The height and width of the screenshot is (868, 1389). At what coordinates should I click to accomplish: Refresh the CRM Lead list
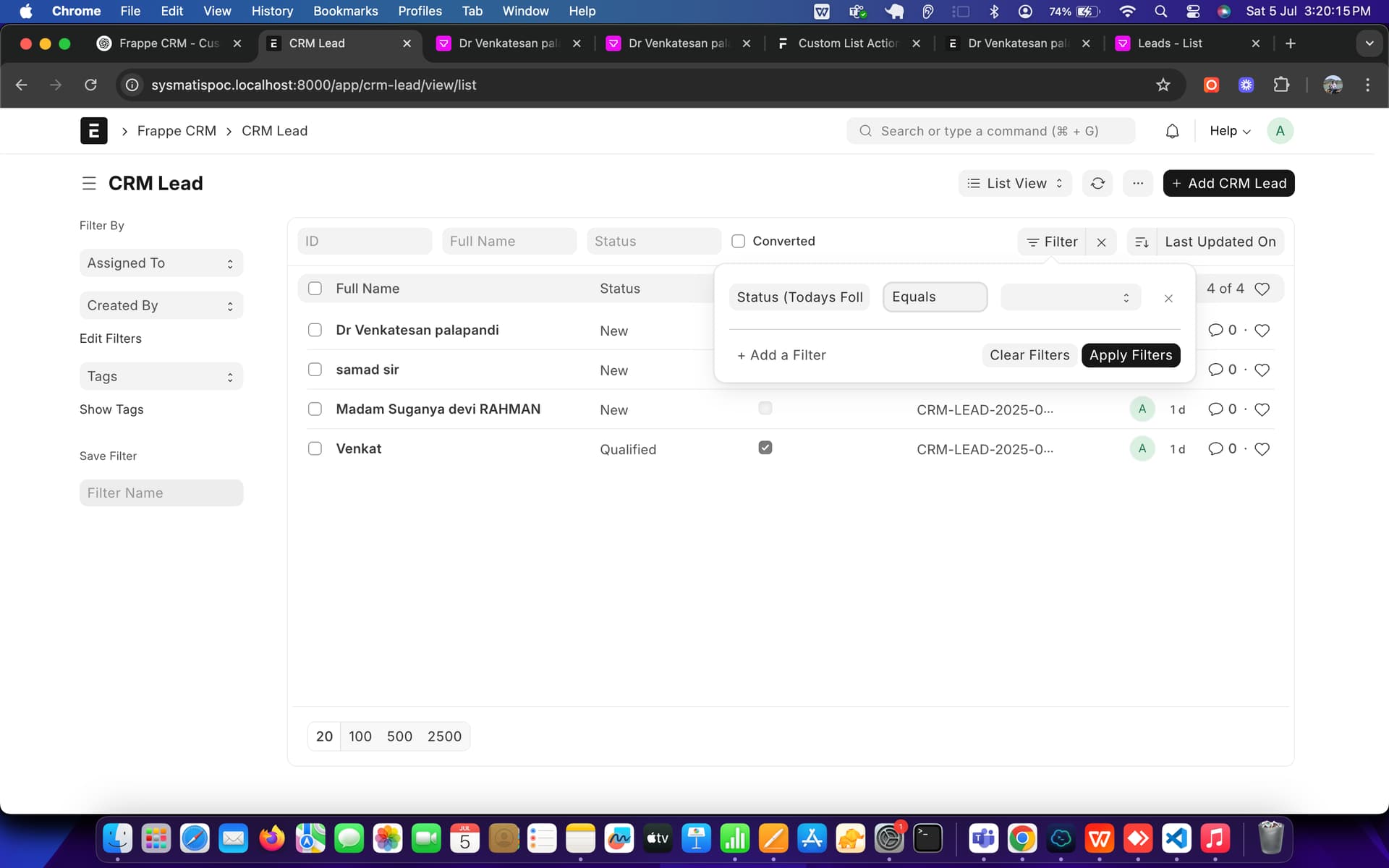(x=1097, y=184)
